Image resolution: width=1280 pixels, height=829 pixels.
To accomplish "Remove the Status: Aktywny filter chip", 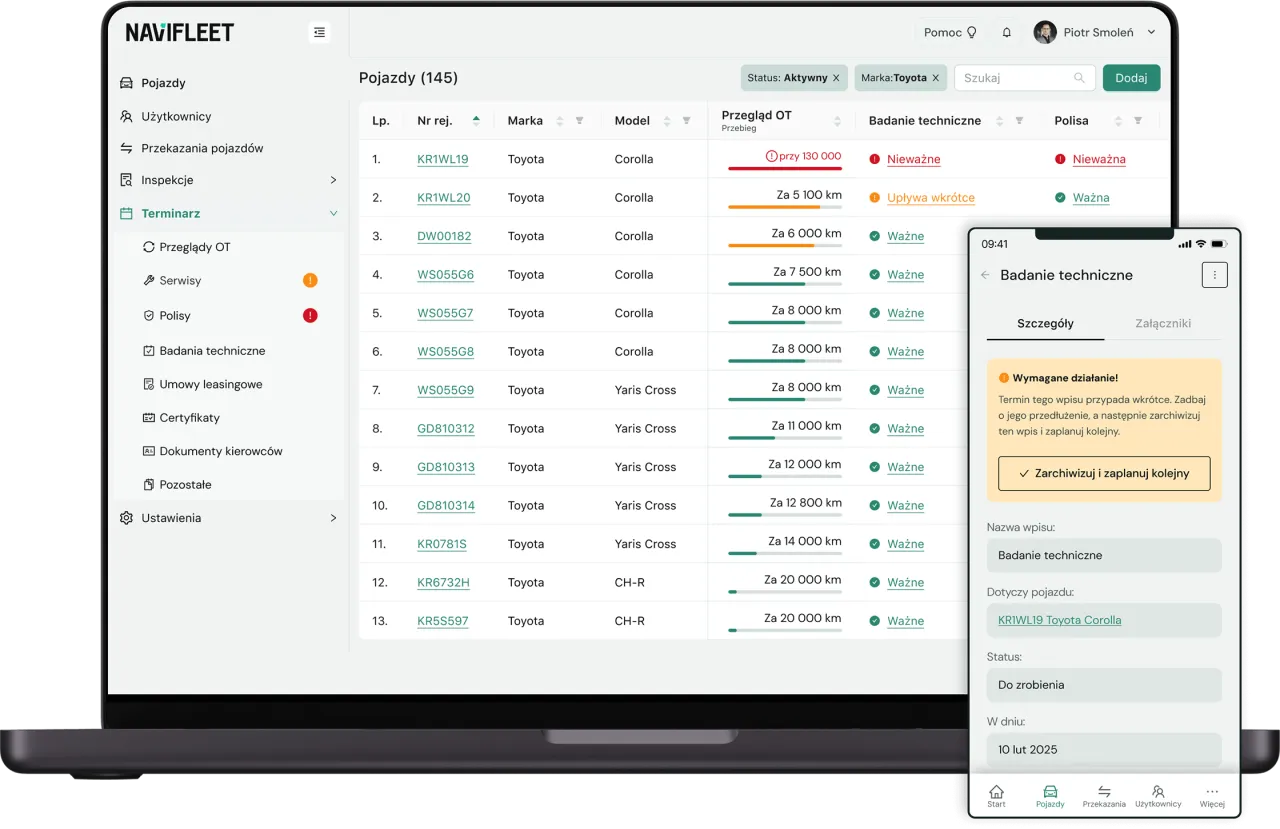I will [836, 78].
